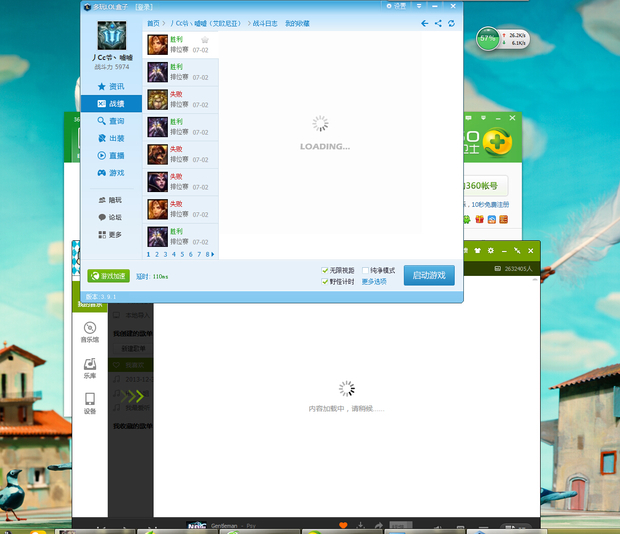The image size is (620, 534).
Task: Expand the 更多 sidebar menu
Action: (x=111, y=235)
